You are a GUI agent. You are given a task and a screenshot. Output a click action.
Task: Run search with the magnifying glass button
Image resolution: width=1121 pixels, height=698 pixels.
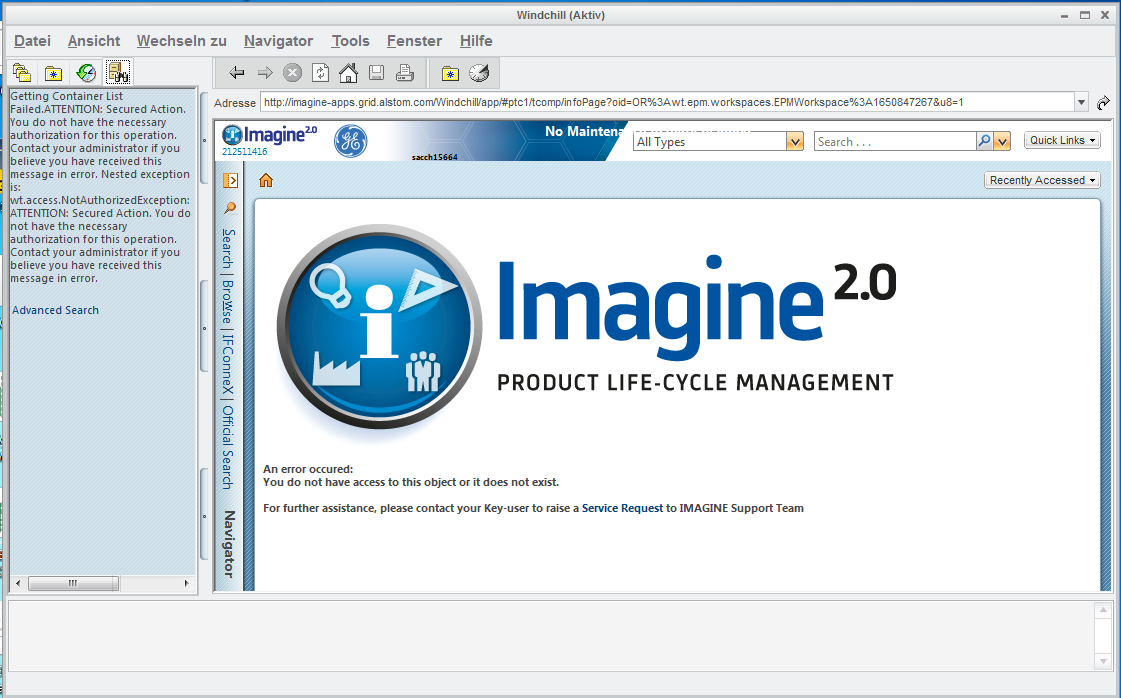[x=984, y=141]
